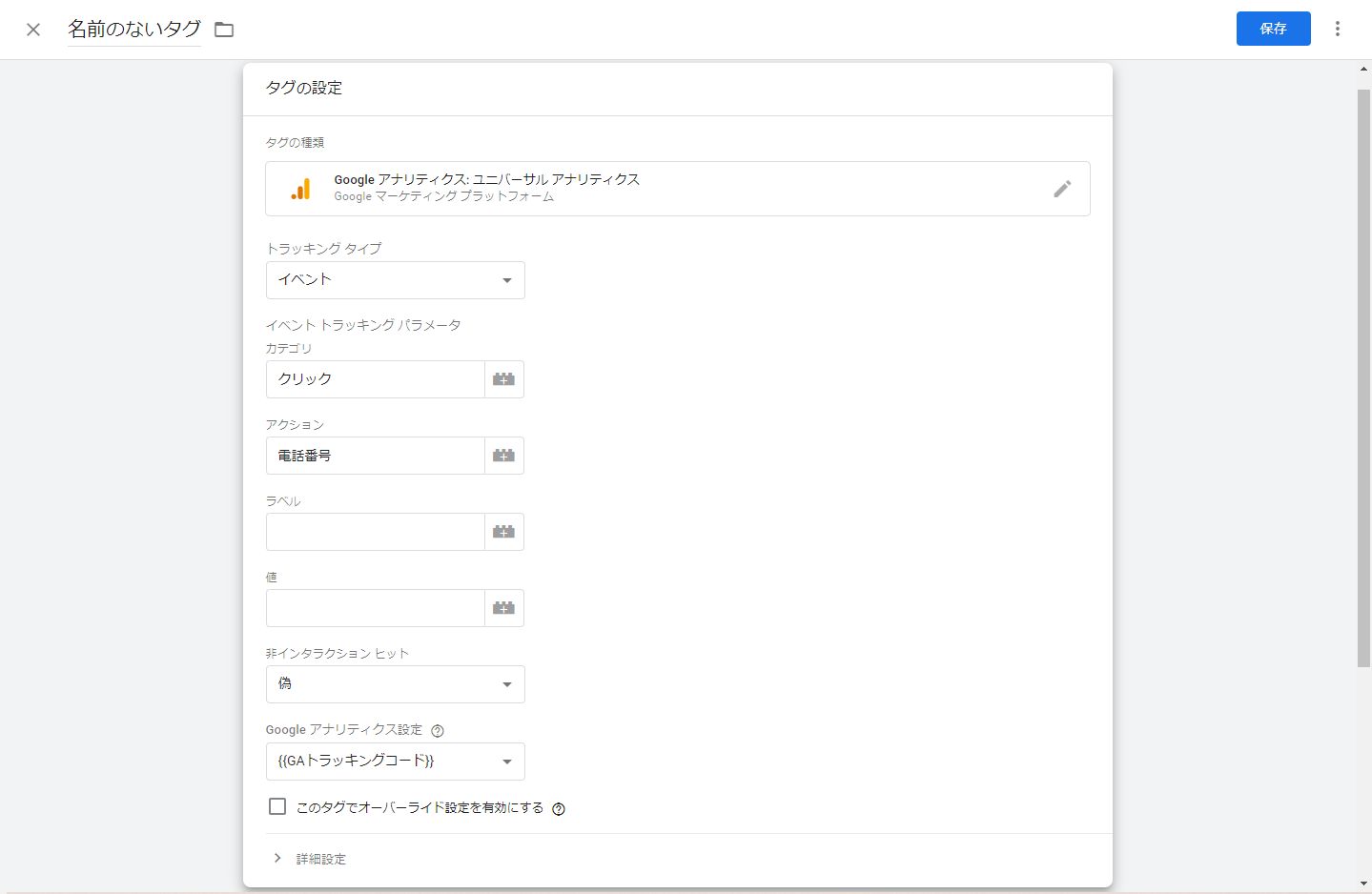Open the トラッキング タイプ dropdown showing イベント
The height and width of the screenshot is (894, 1372).
[x=396, y=280]
